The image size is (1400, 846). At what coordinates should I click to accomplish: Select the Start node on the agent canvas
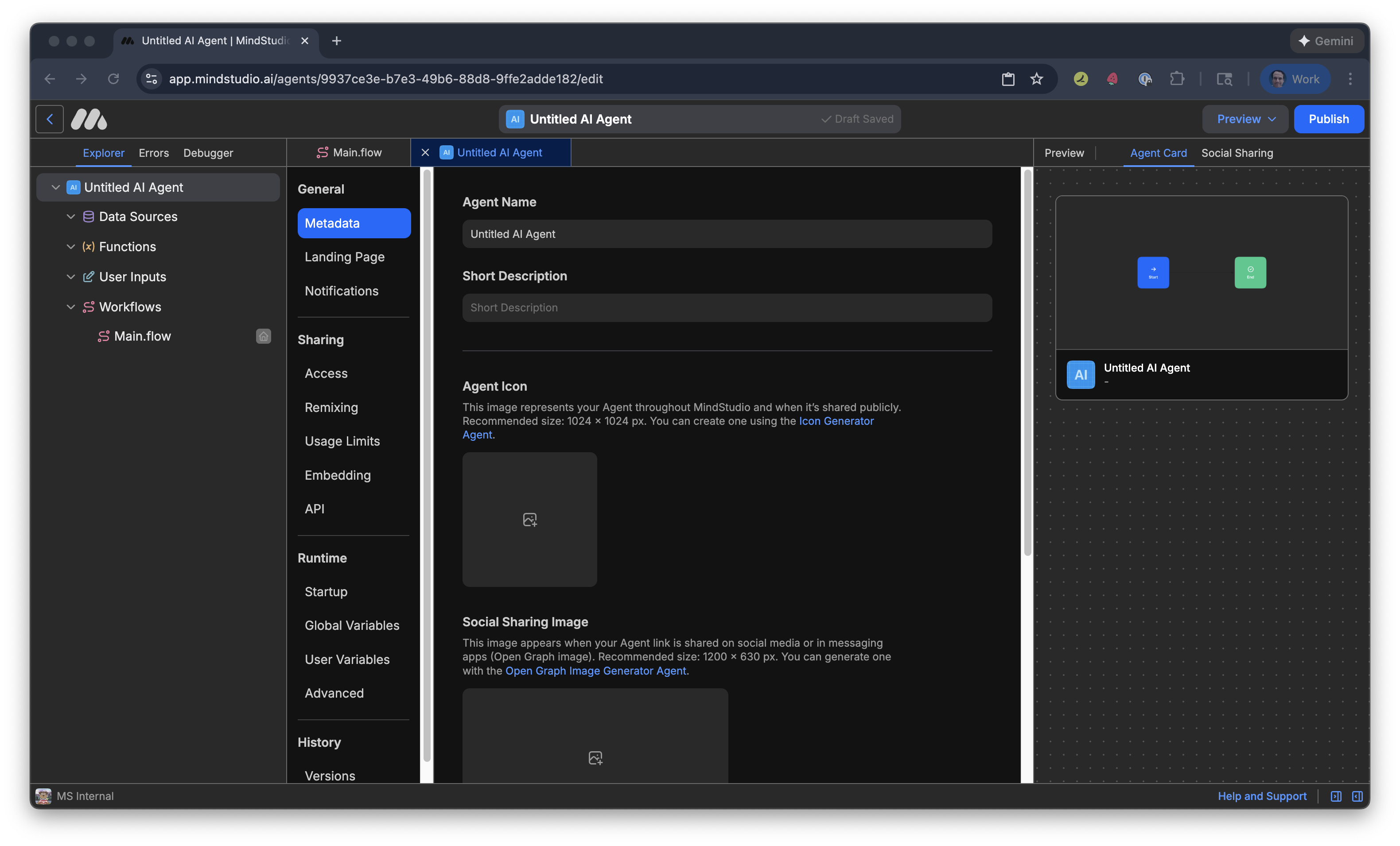click(1153, 272)
